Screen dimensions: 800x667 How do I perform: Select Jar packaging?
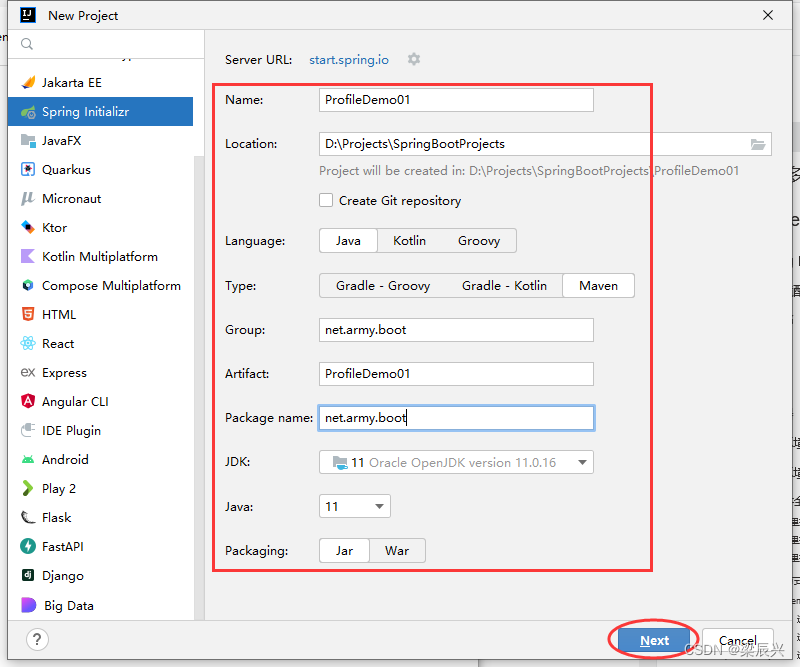[x=344, y=551]
